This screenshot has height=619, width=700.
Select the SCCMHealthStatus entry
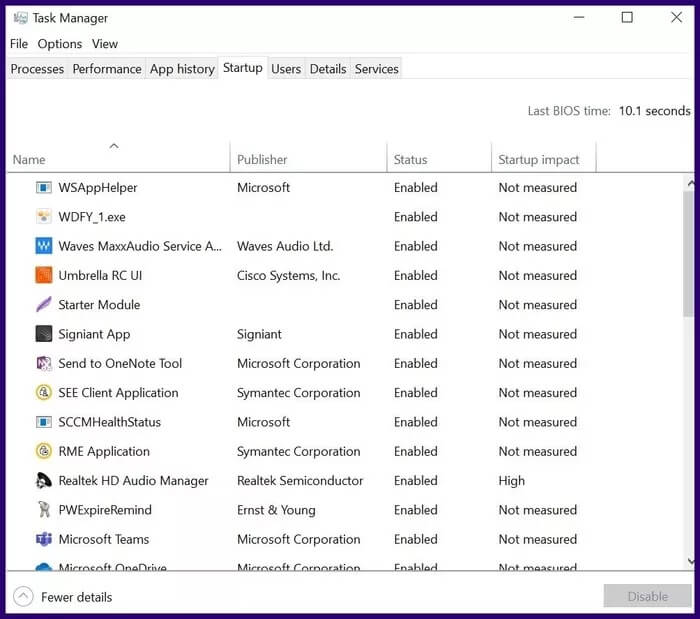pos(109,422)
